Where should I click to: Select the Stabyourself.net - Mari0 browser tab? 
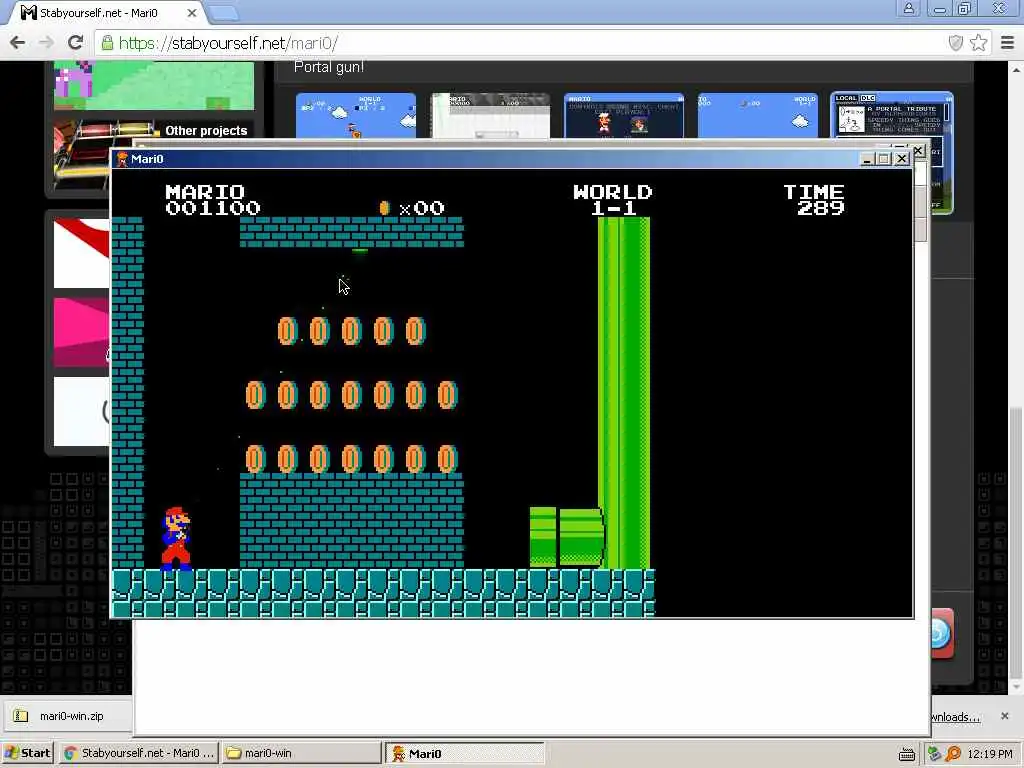[x=108, y=12]
